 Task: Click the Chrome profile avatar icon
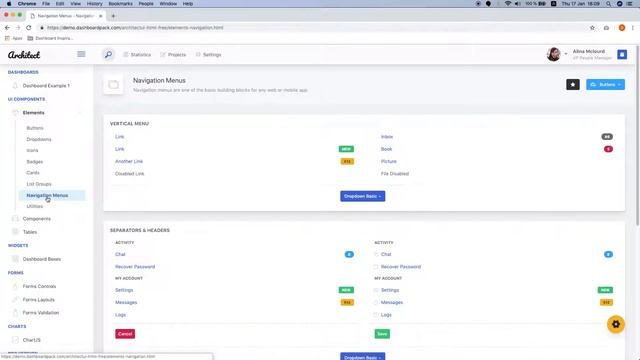point(622,28)
